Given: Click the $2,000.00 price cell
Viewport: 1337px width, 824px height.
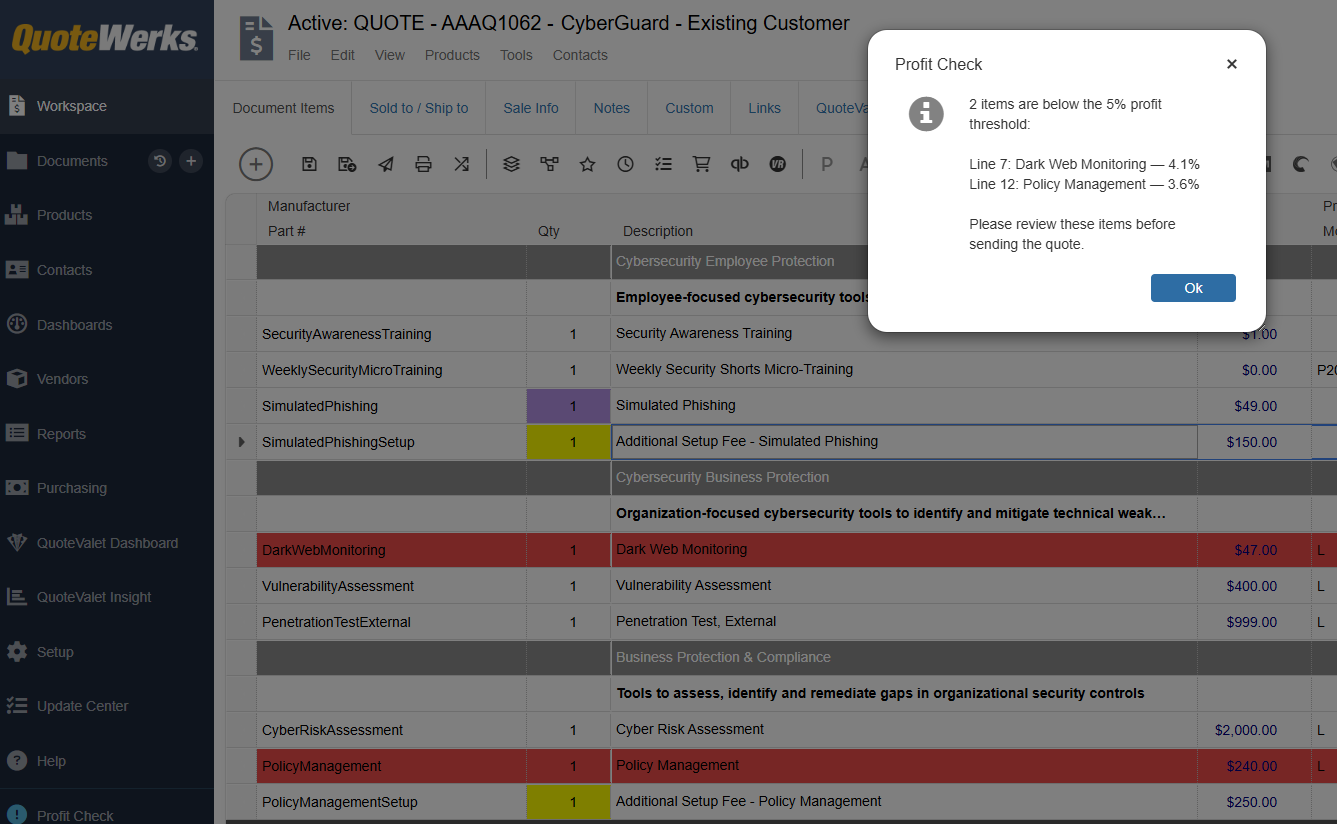Looking at the screenshot, I should point(1254,730).
